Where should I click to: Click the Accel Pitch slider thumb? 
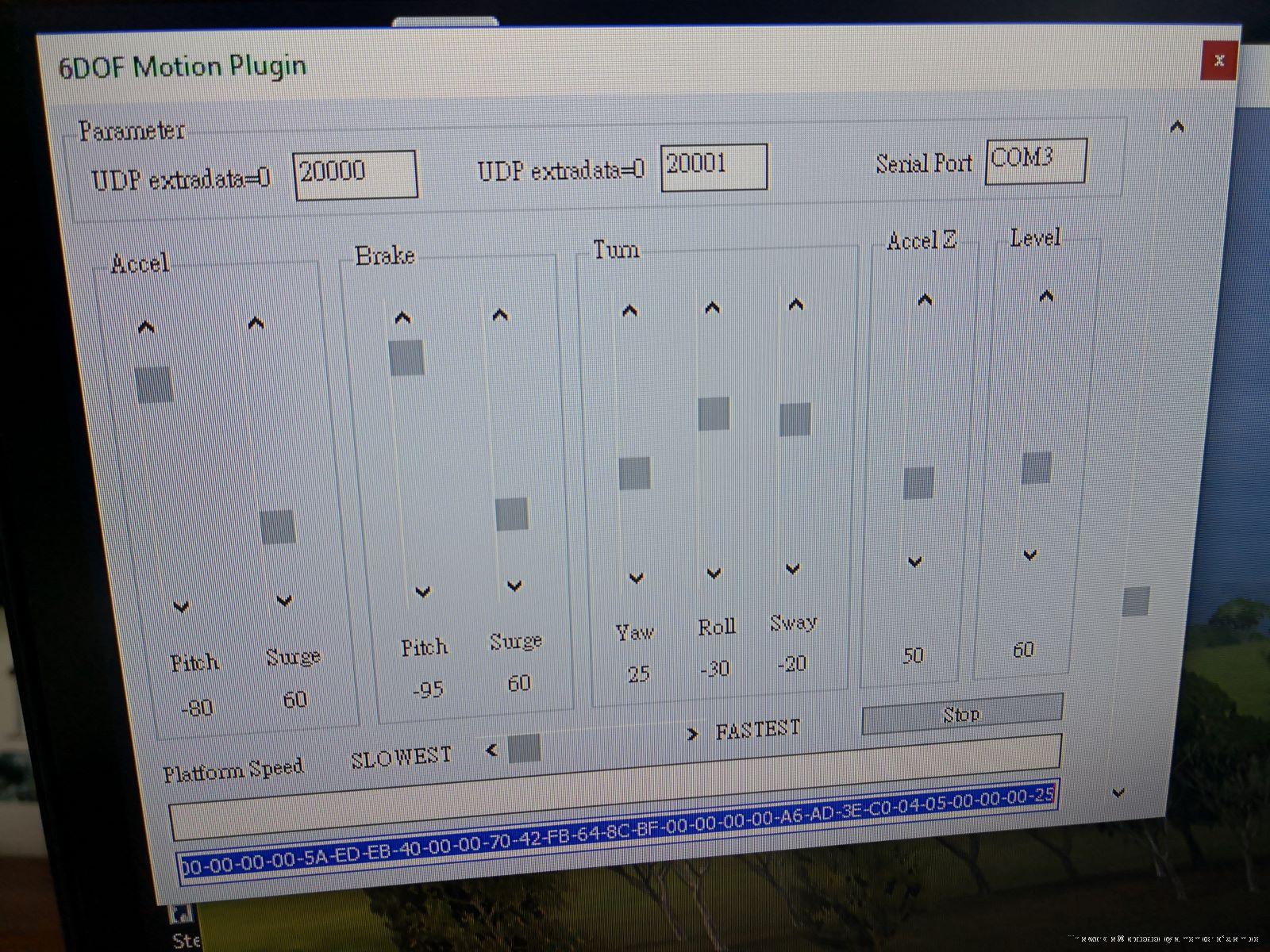[154, 385]
